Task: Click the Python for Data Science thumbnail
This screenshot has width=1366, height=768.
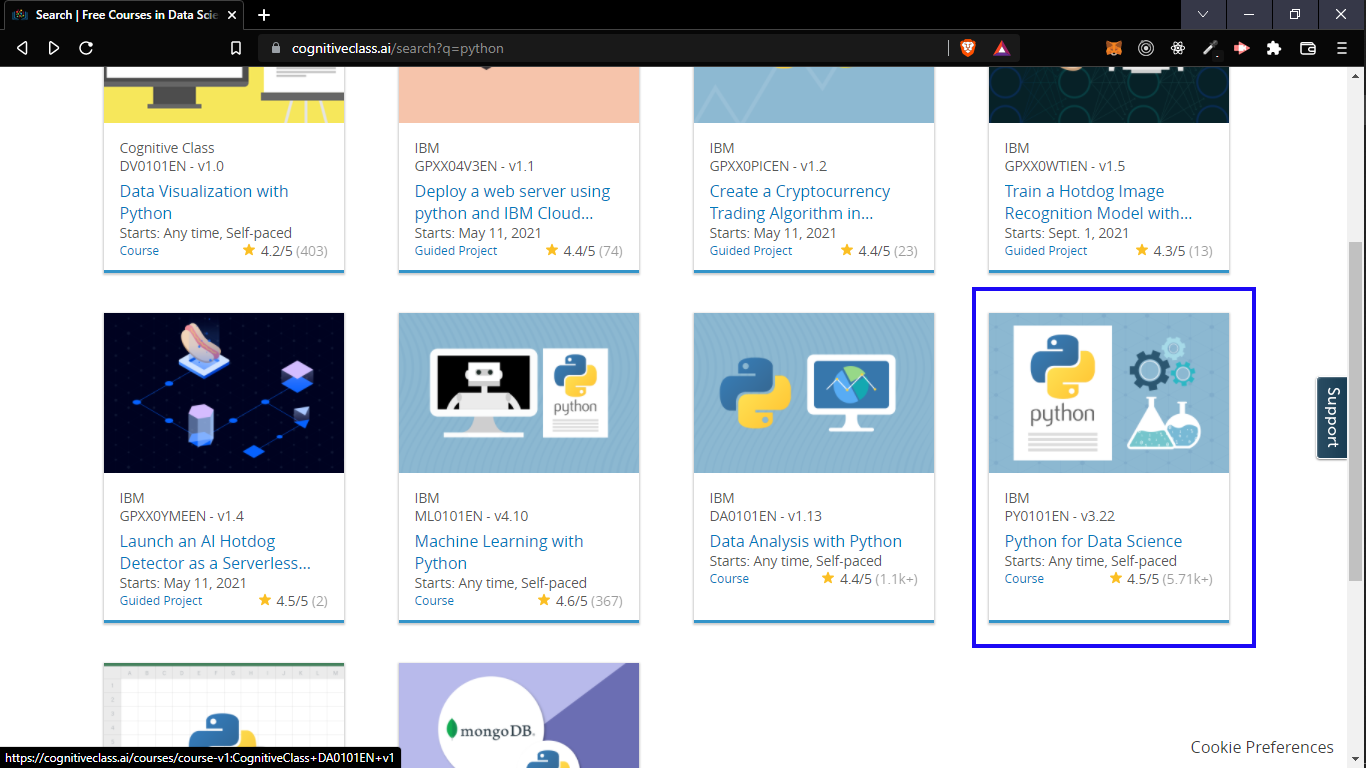Action: (x=1109, y=393)
